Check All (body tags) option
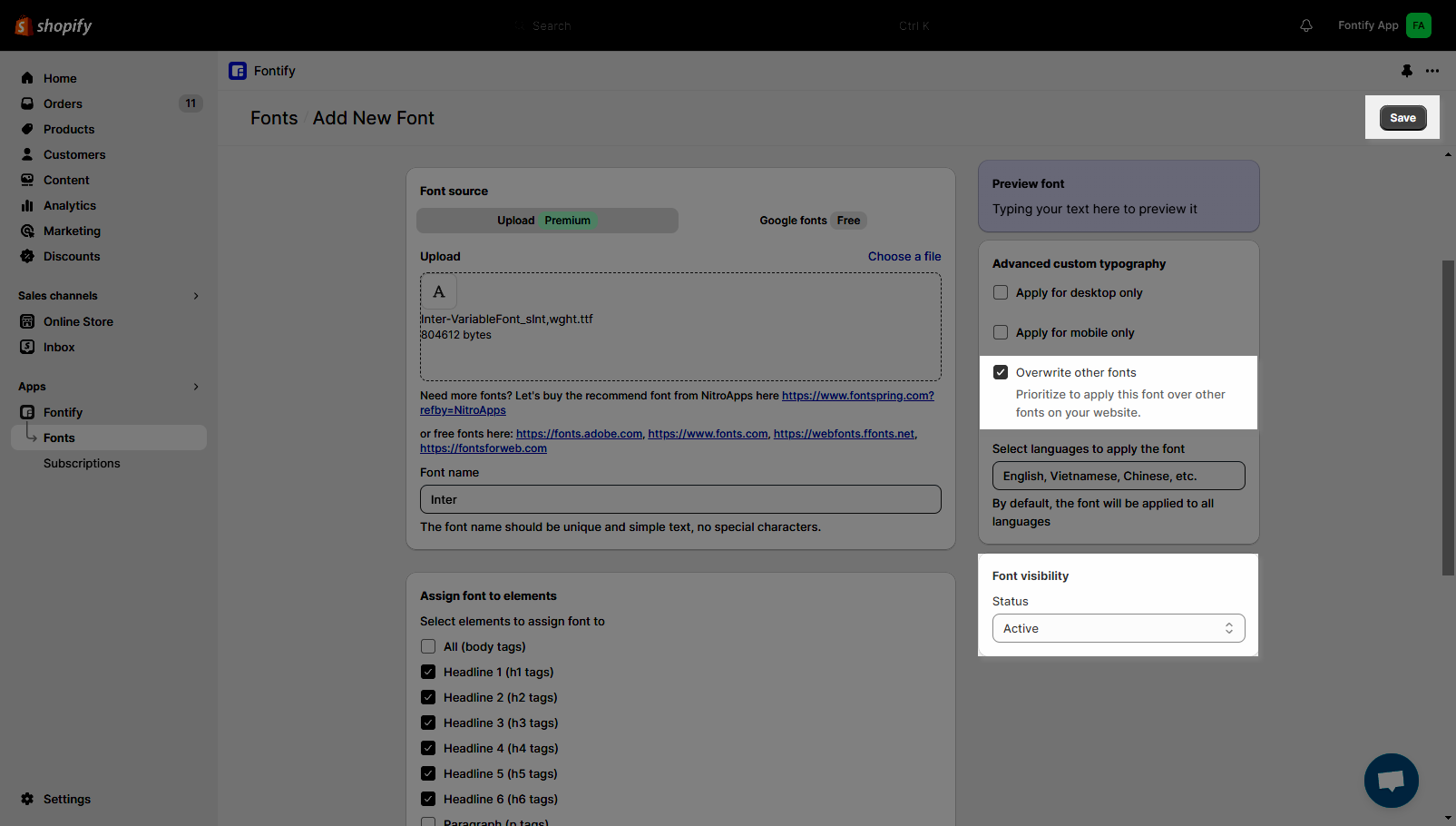The width and height of the screenshot is (1456, 826). 428,646
